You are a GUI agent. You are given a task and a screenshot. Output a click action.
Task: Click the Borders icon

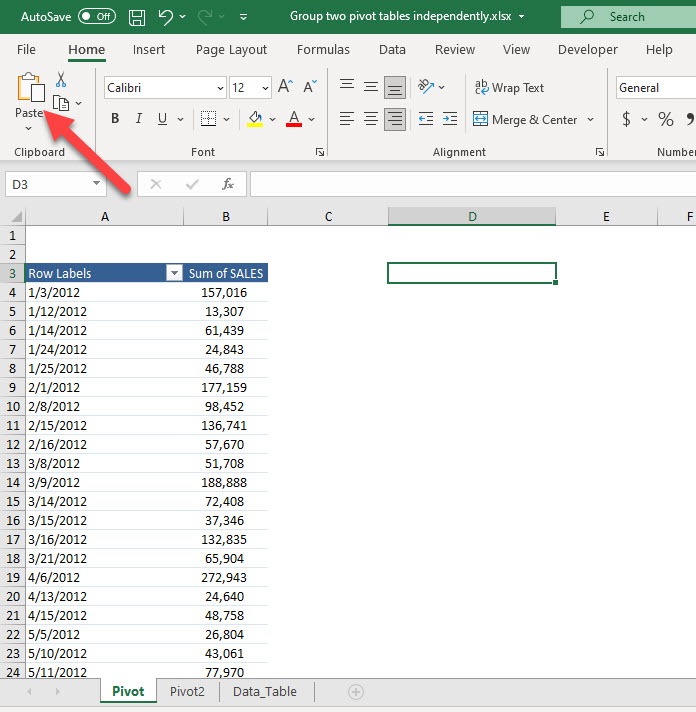coord(208,119)
